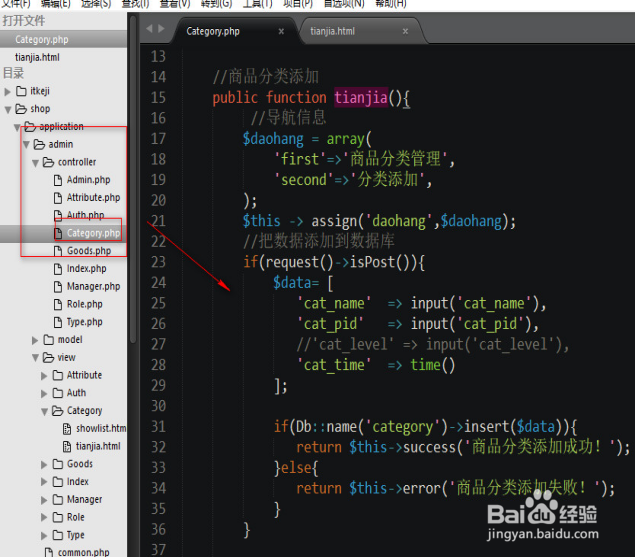The image size is (635, 557).
Task: Switch to the Category.php editor tab
Action: click(x=213, y=31)
